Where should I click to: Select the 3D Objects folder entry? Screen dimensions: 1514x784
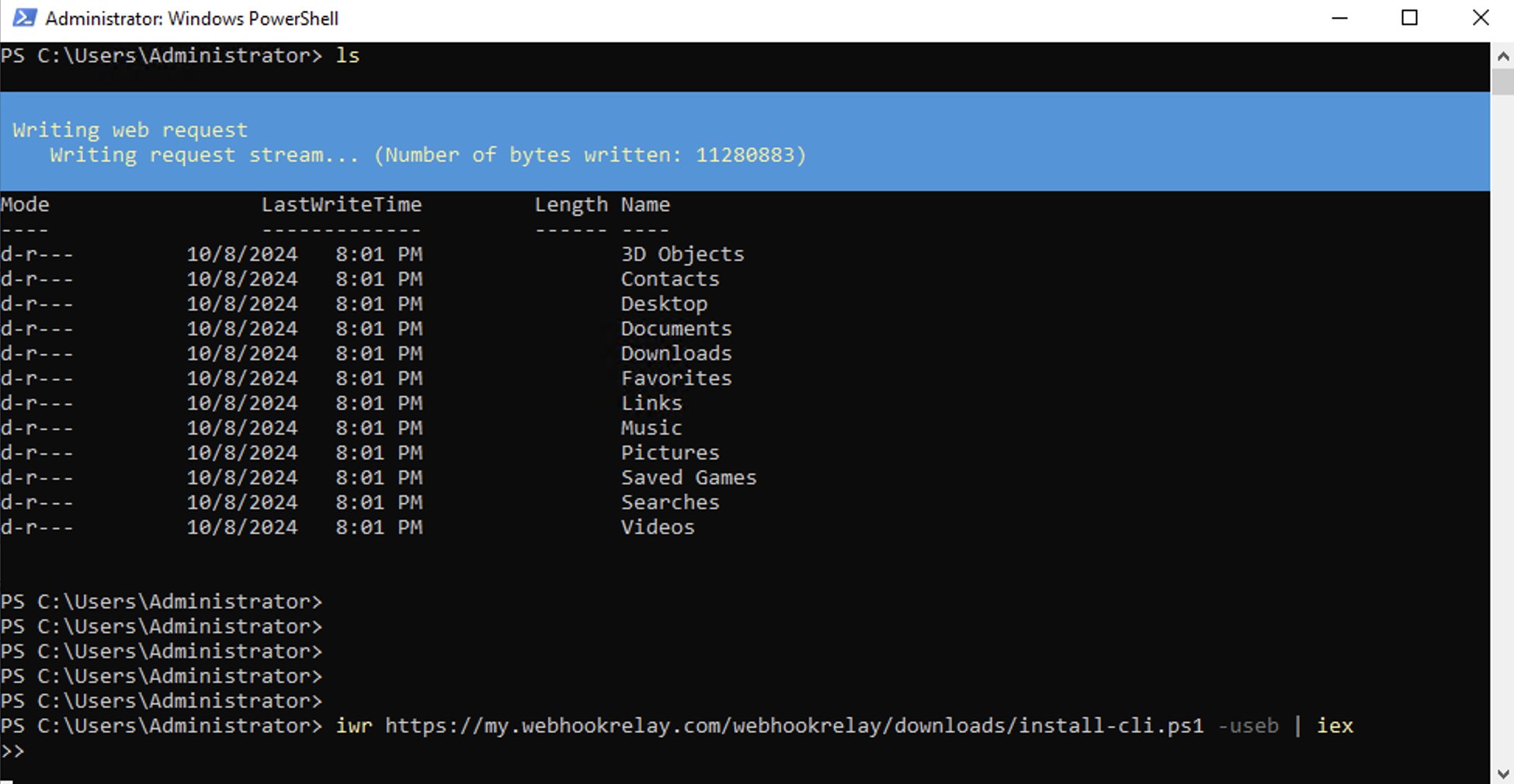(682, 254)
